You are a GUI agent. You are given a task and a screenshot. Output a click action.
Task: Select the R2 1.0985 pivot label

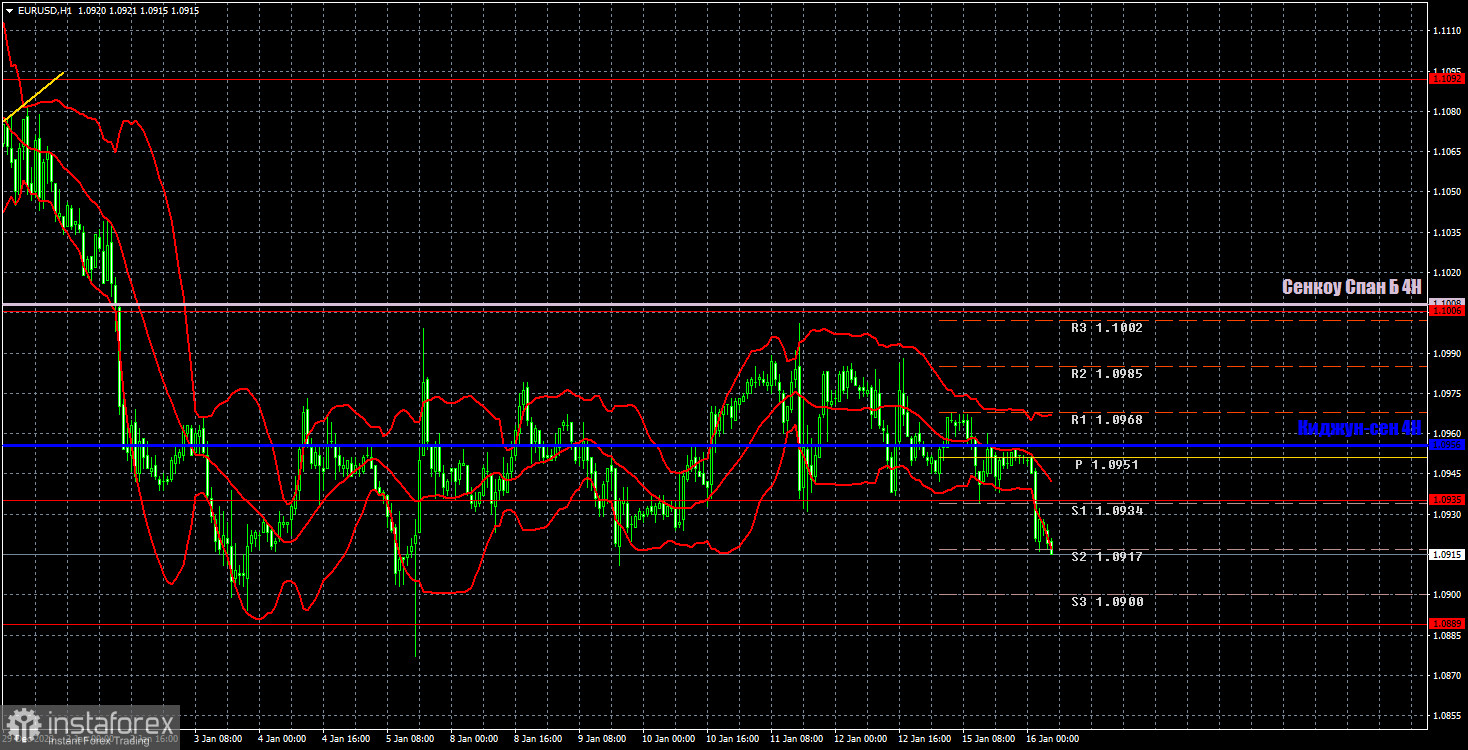pyautogui.click(x=1106, y=373)
